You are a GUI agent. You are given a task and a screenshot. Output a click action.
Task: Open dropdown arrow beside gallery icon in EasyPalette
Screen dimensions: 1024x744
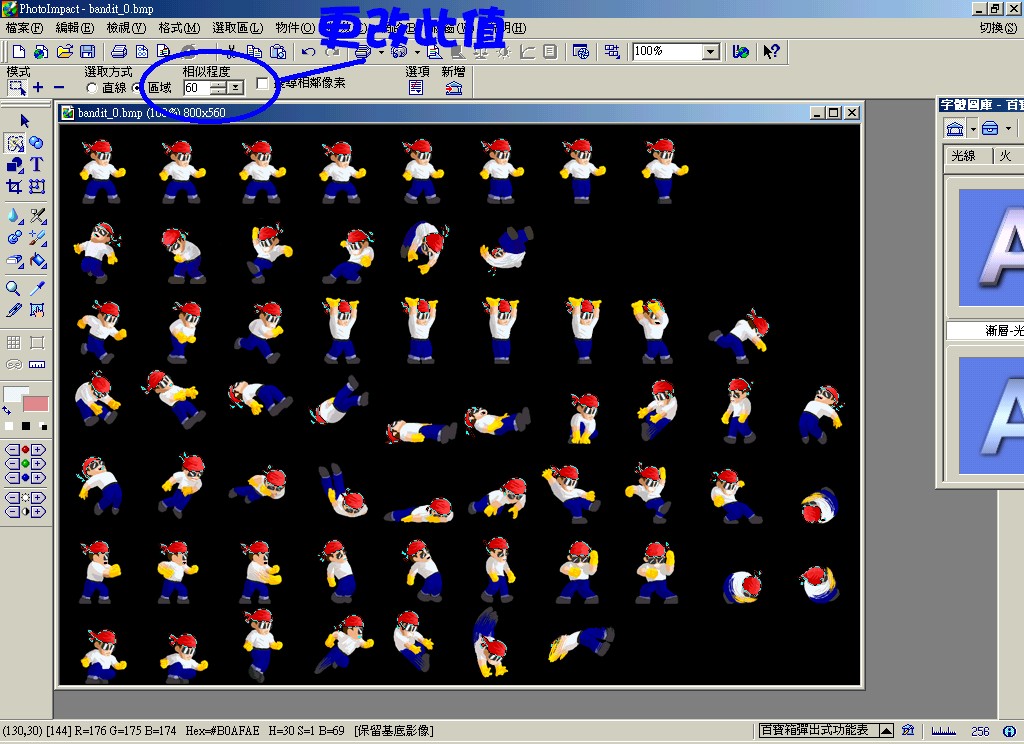pos(972,129)
